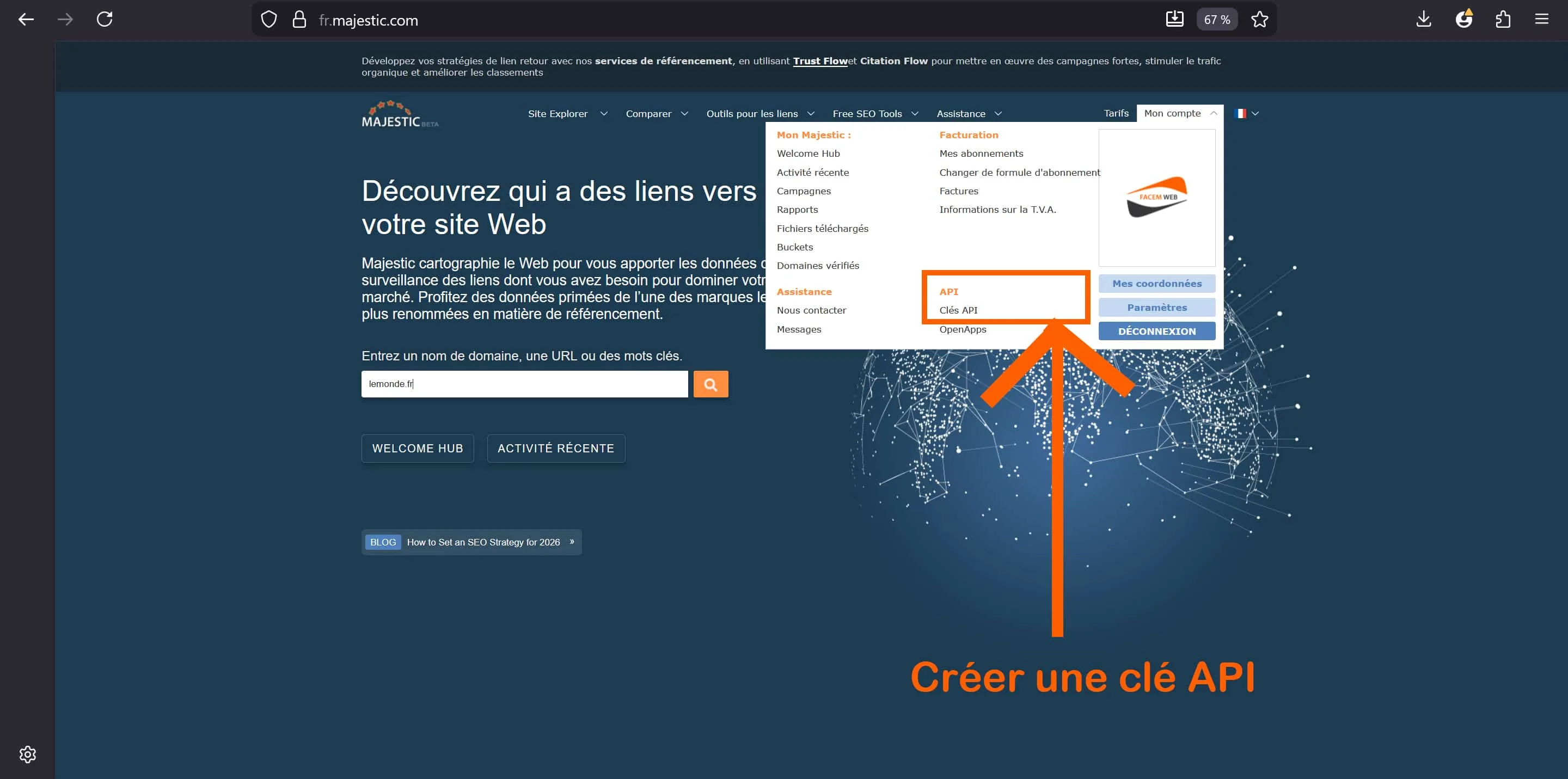Expand Outils pour les liens menu
Screen dimensions: 1568x779
(760, 114)
